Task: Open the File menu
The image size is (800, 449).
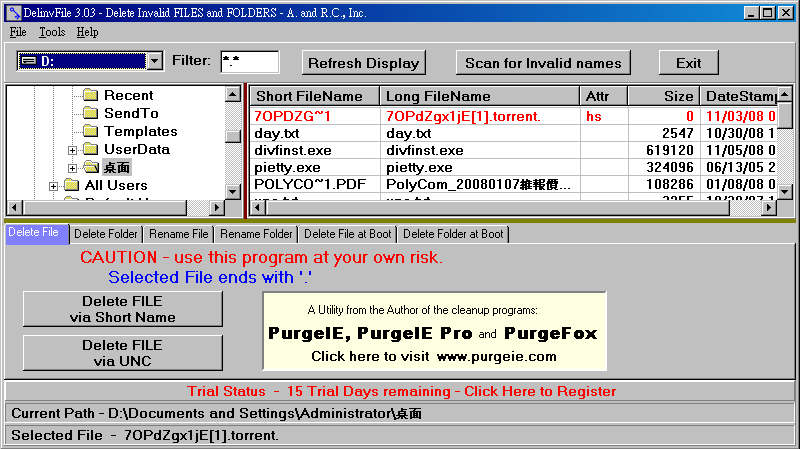Action: click(x=18, y=32)
